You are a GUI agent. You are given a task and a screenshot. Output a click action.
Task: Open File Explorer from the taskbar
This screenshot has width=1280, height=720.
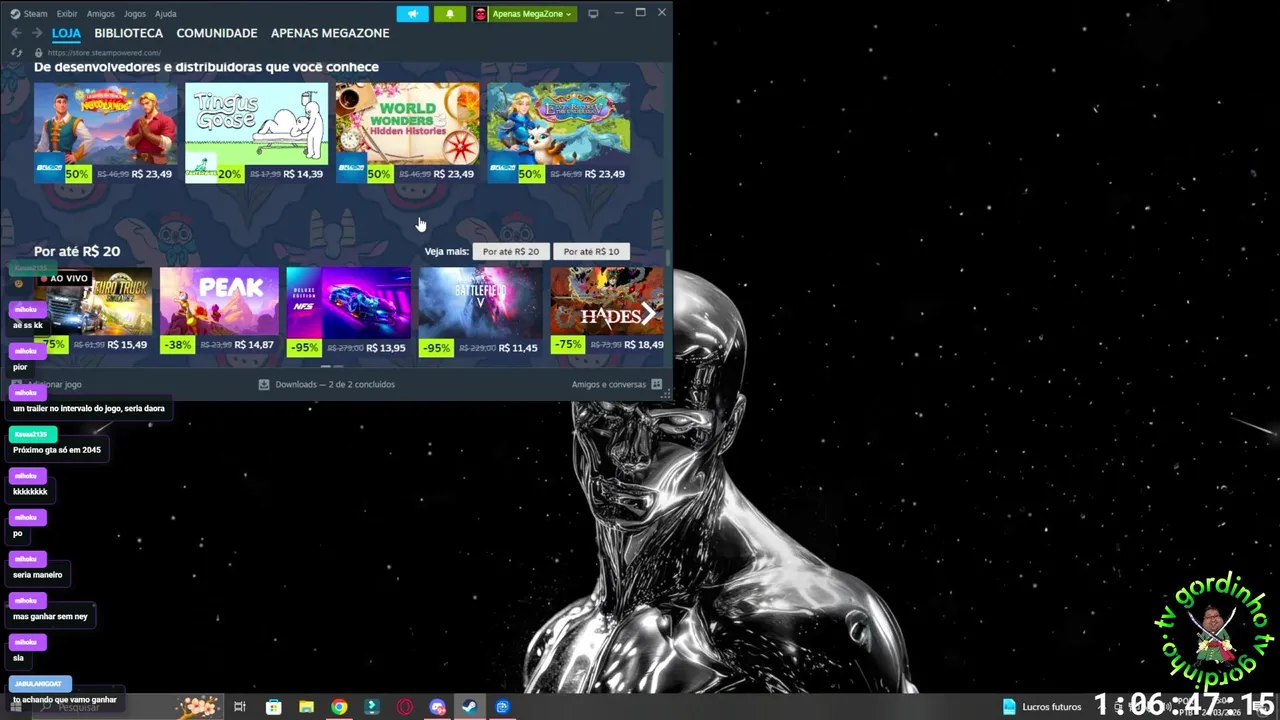306,707
